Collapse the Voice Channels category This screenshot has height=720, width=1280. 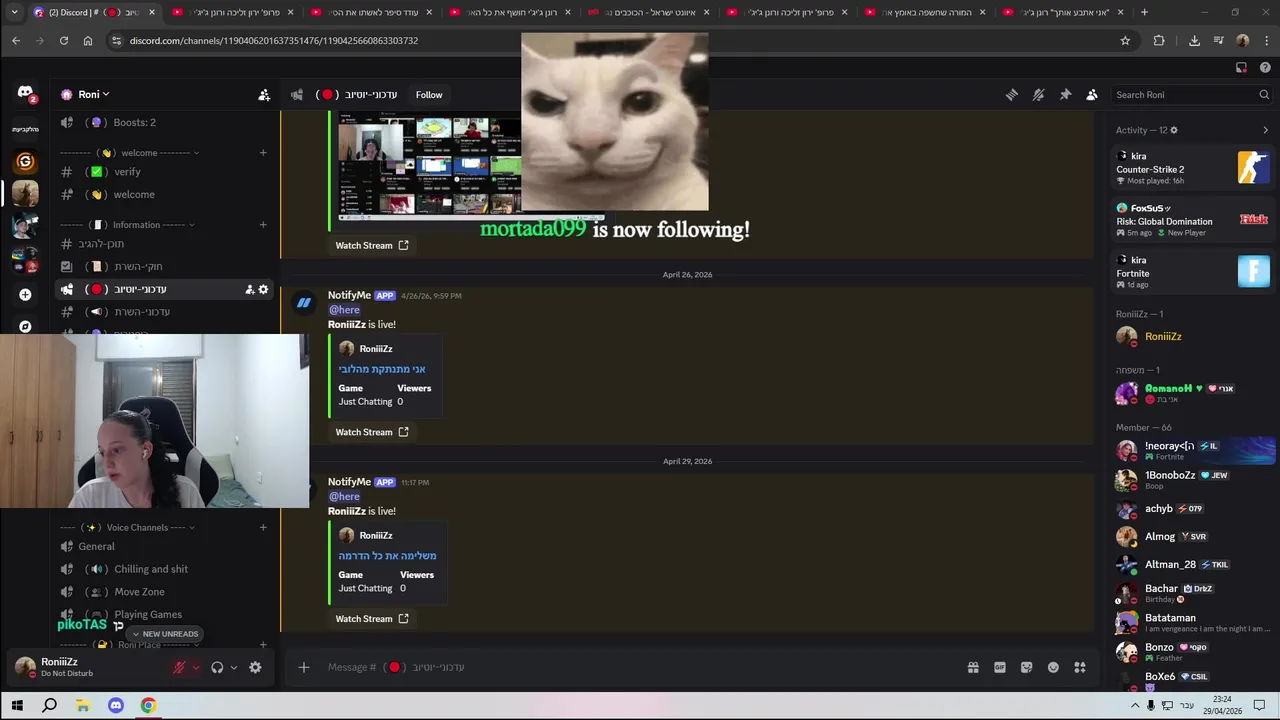[128, 527]
